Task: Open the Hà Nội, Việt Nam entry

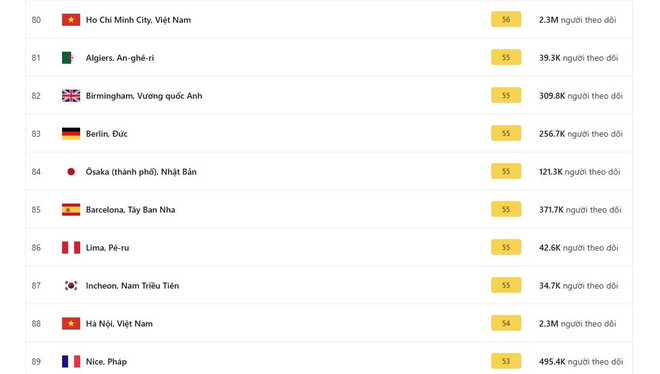Action: (x=119, y=324)
